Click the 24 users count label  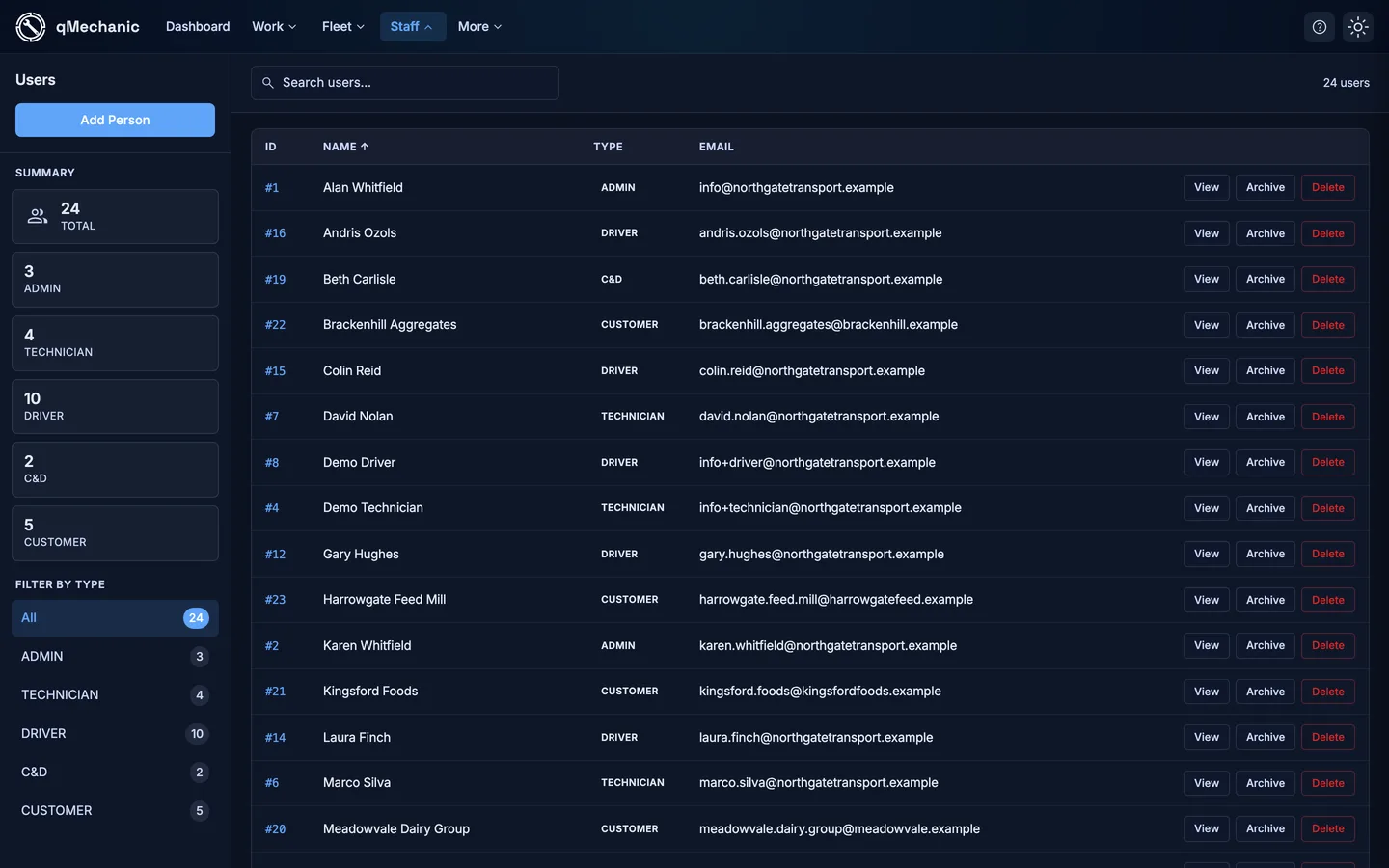point(1346,83)
